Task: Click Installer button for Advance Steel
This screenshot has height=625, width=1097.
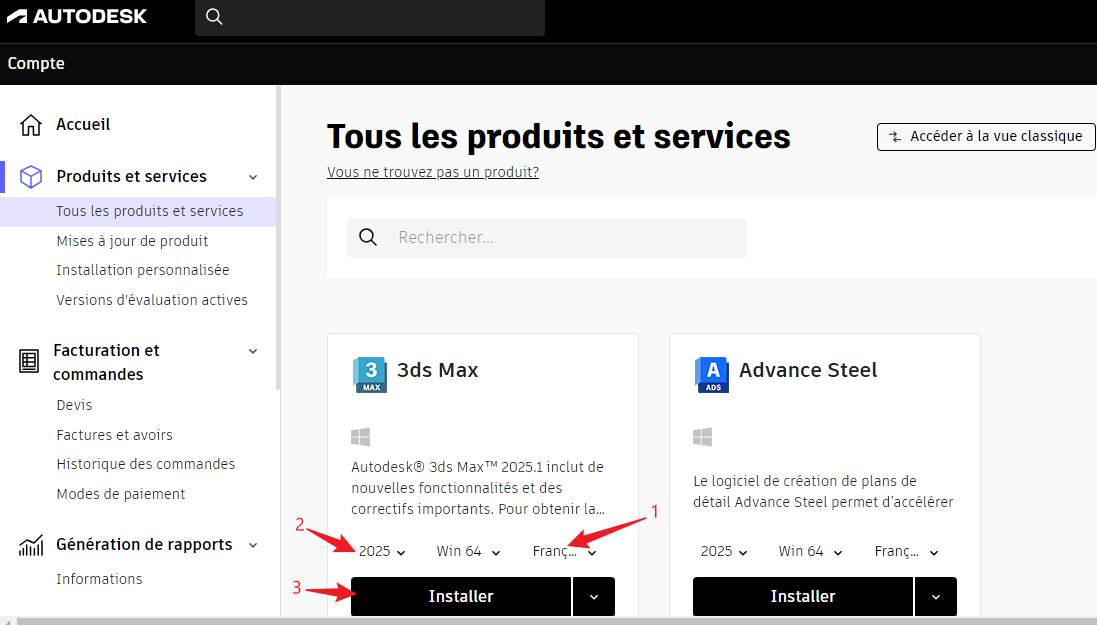Action: click(803, 596)
